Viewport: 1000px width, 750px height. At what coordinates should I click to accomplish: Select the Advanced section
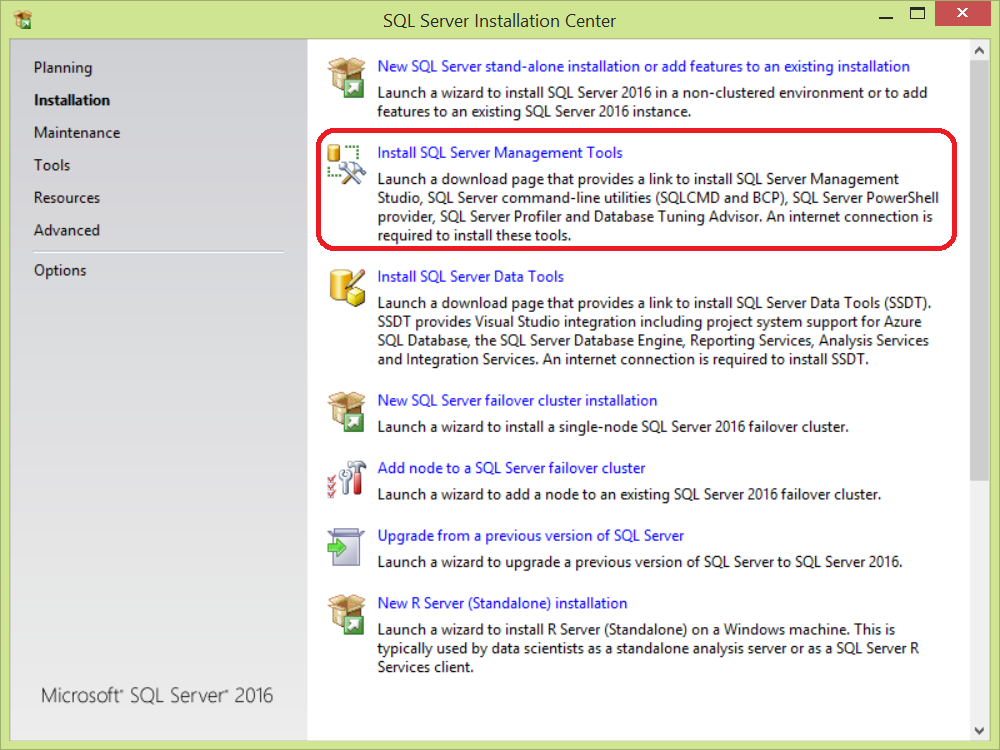[x=67, y=230]
